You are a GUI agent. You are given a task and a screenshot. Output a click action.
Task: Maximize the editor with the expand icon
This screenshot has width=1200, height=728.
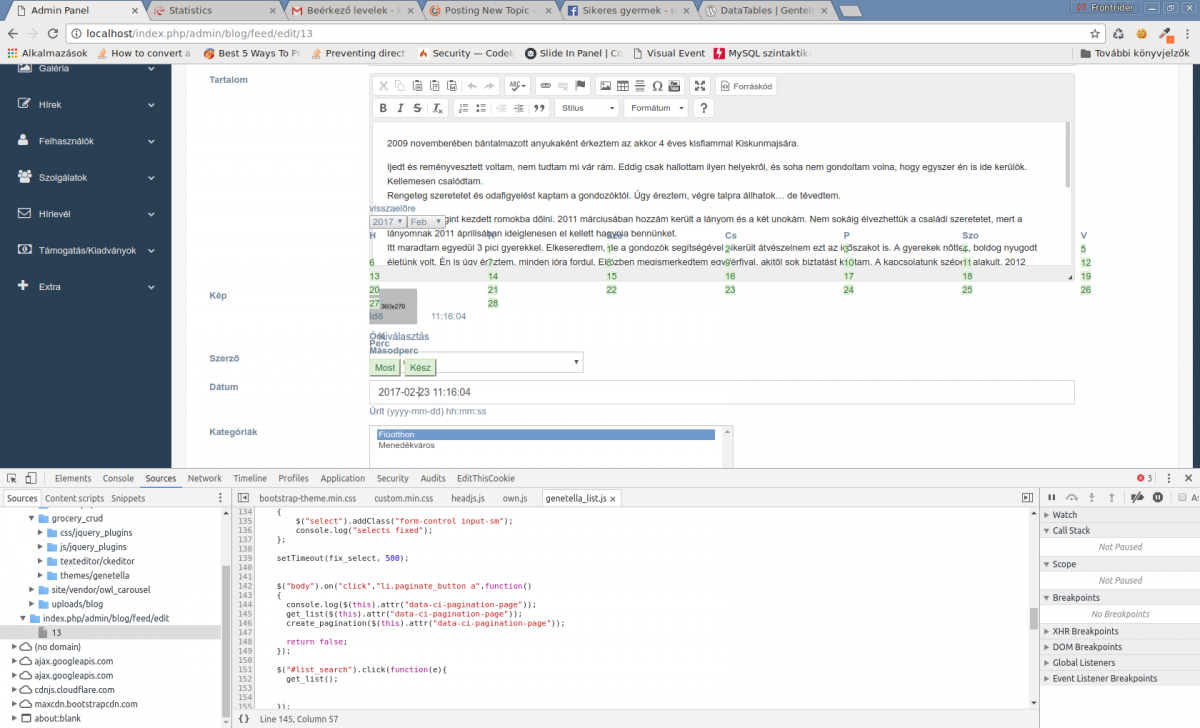tap(700, 86)
